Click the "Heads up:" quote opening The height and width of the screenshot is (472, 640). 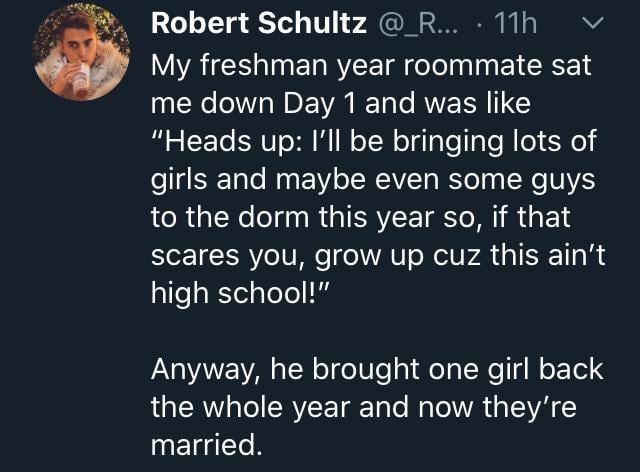pyautogui.click(x=222, y=142)
